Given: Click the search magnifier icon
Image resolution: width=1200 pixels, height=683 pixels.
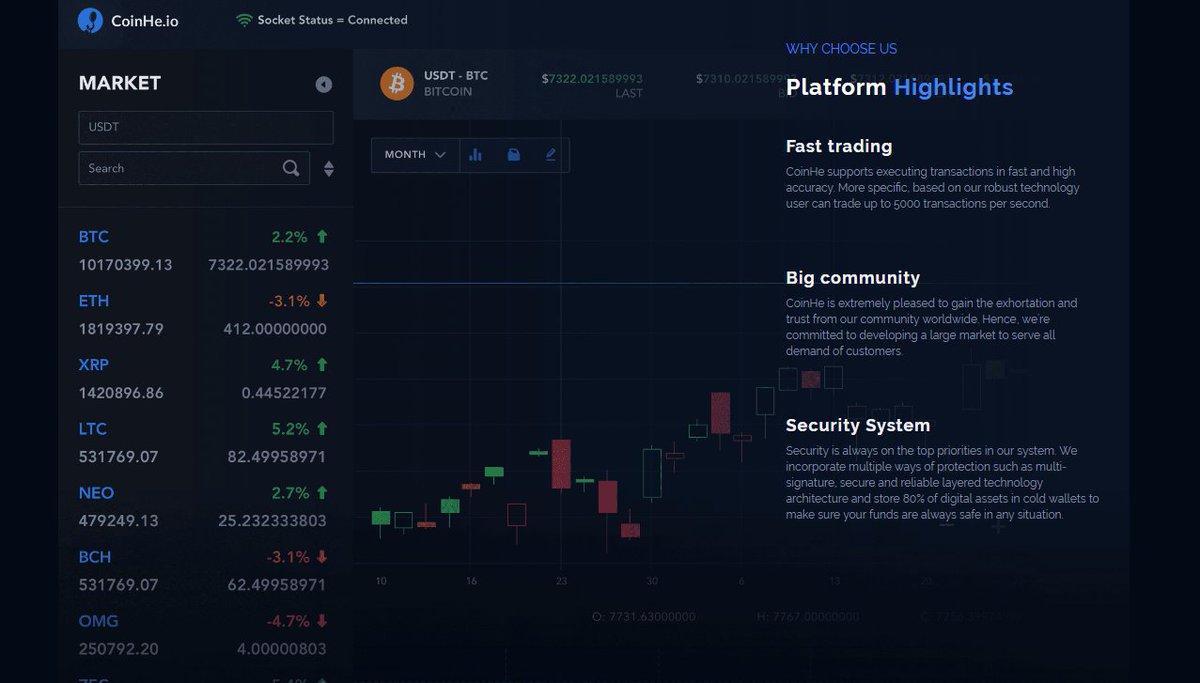Looking at the screenshot, I should [x=291, y=168].
